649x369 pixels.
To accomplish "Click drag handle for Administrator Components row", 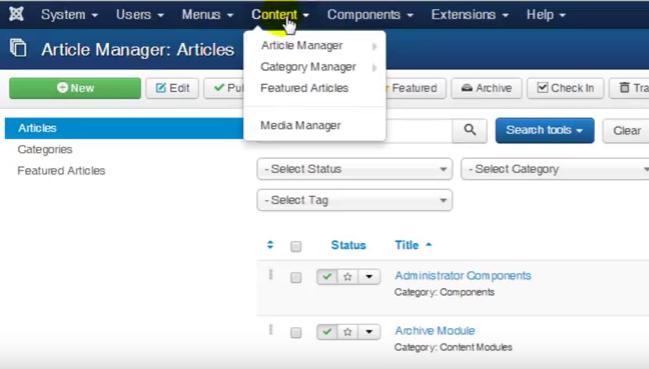I will point(271,274).
